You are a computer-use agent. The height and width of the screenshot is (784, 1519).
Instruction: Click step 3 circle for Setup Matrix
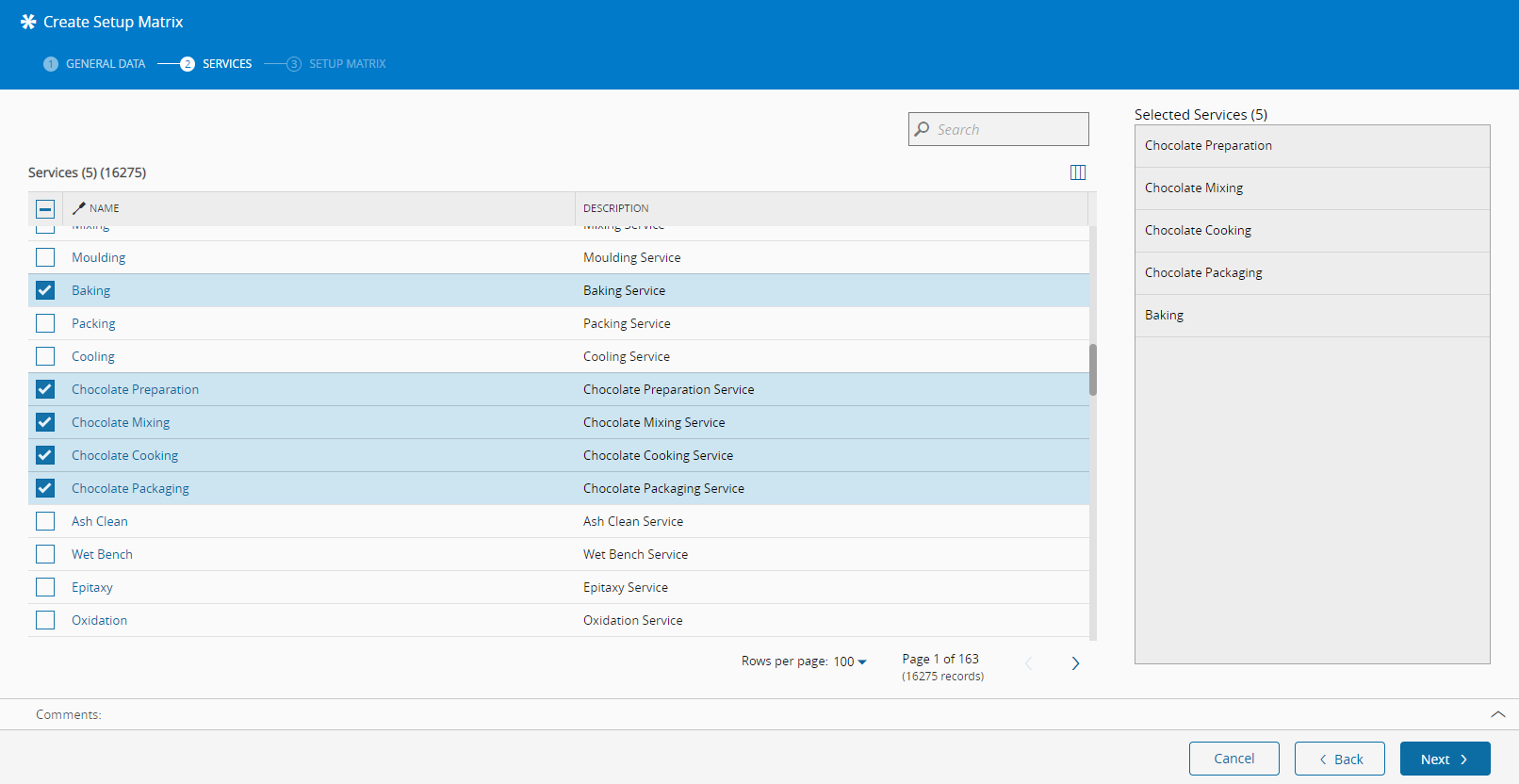click(294, 64)
